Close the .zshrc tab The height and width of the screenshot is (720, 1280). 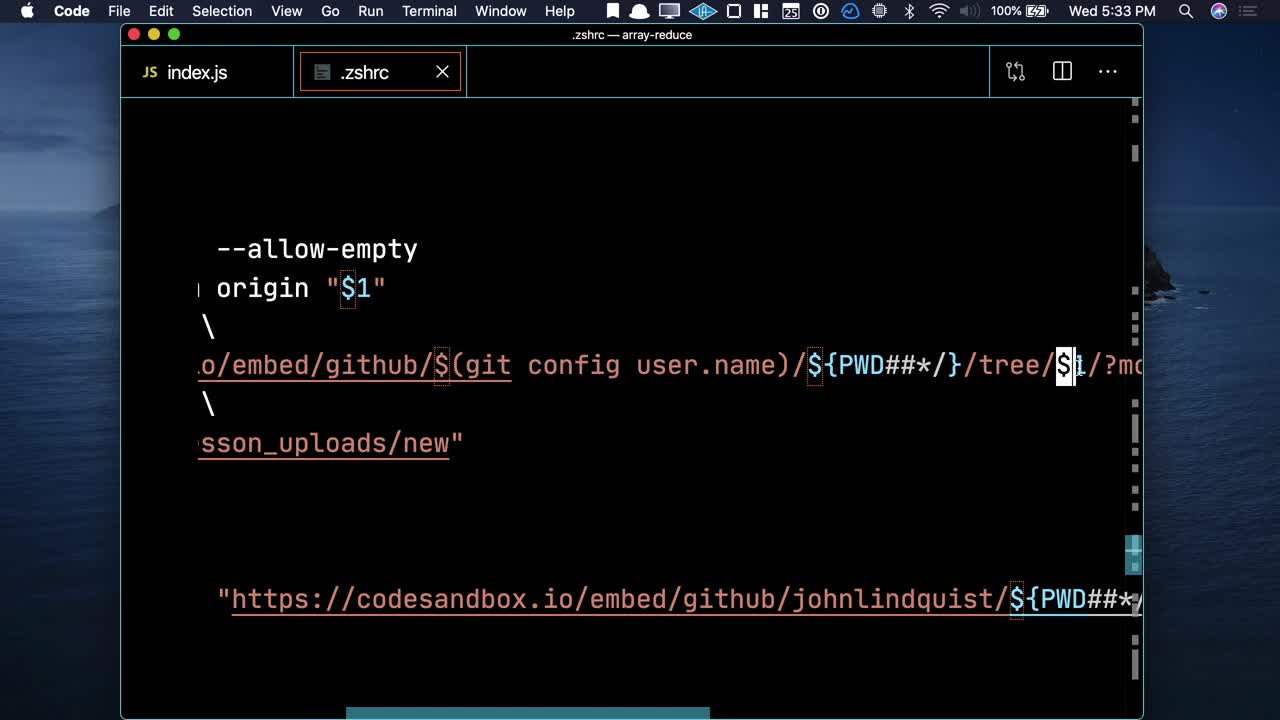442,72
